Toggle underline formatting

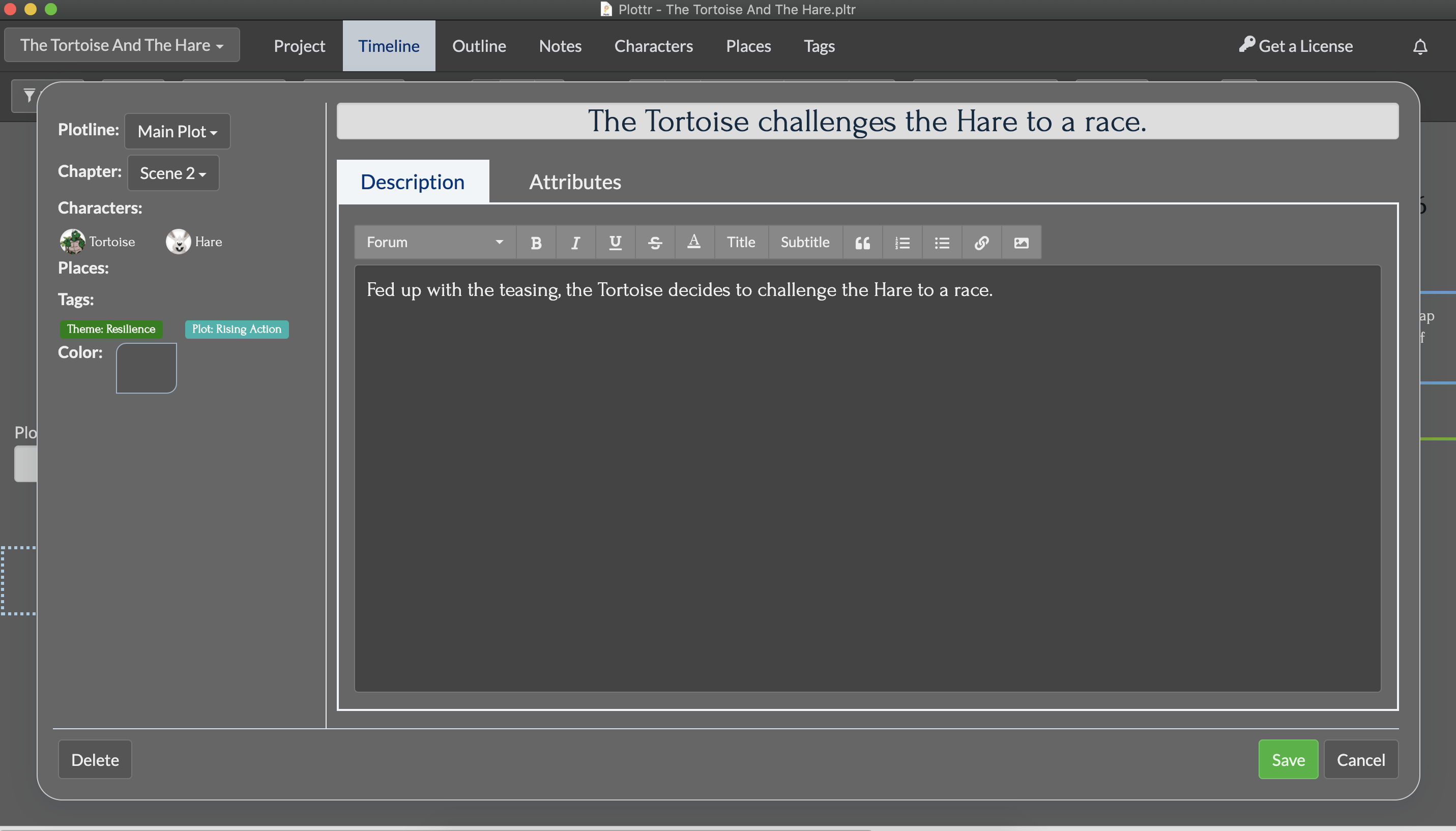(x=615, y=243)
